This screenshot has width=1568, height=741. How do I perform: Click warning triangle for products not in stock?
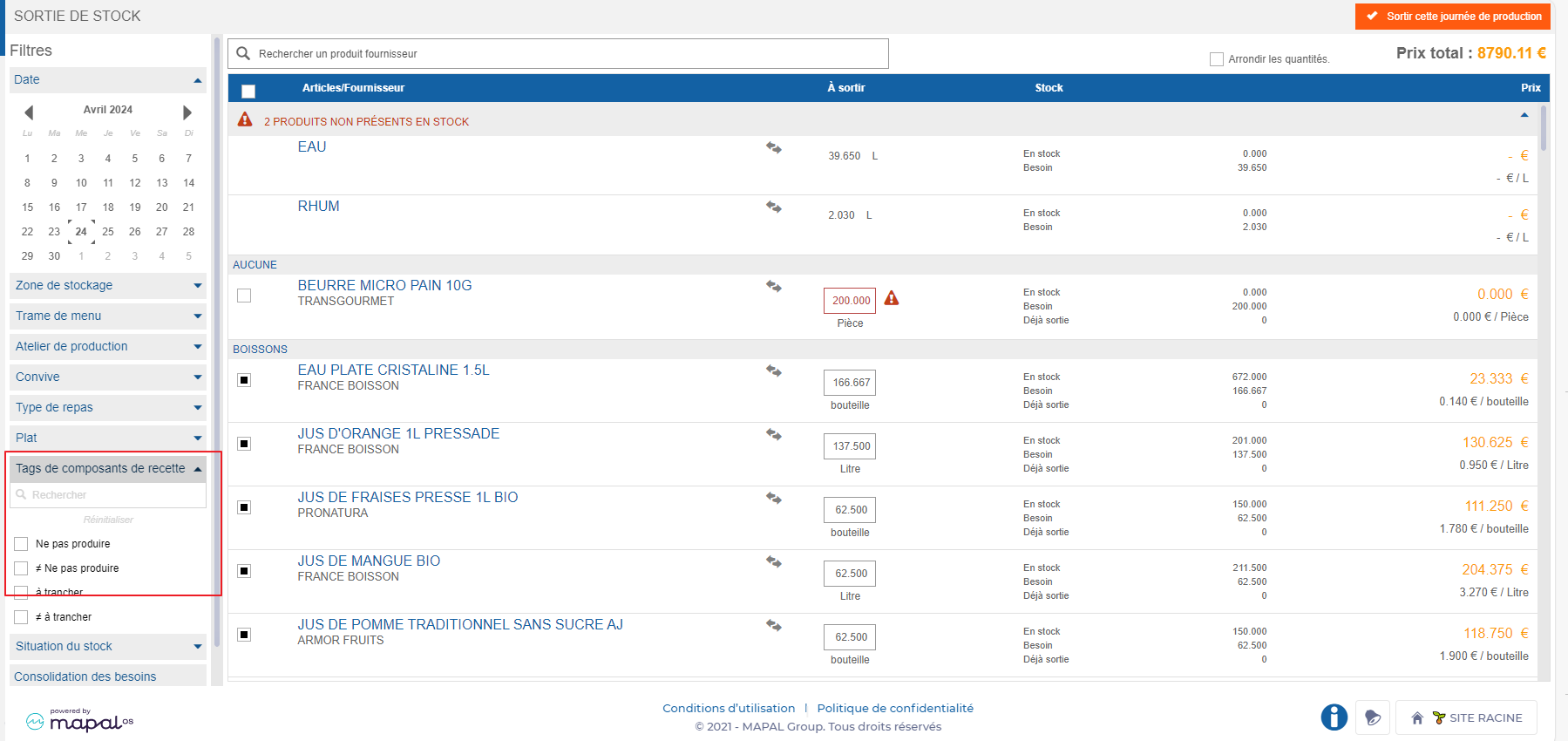click(x=245, y=119)
